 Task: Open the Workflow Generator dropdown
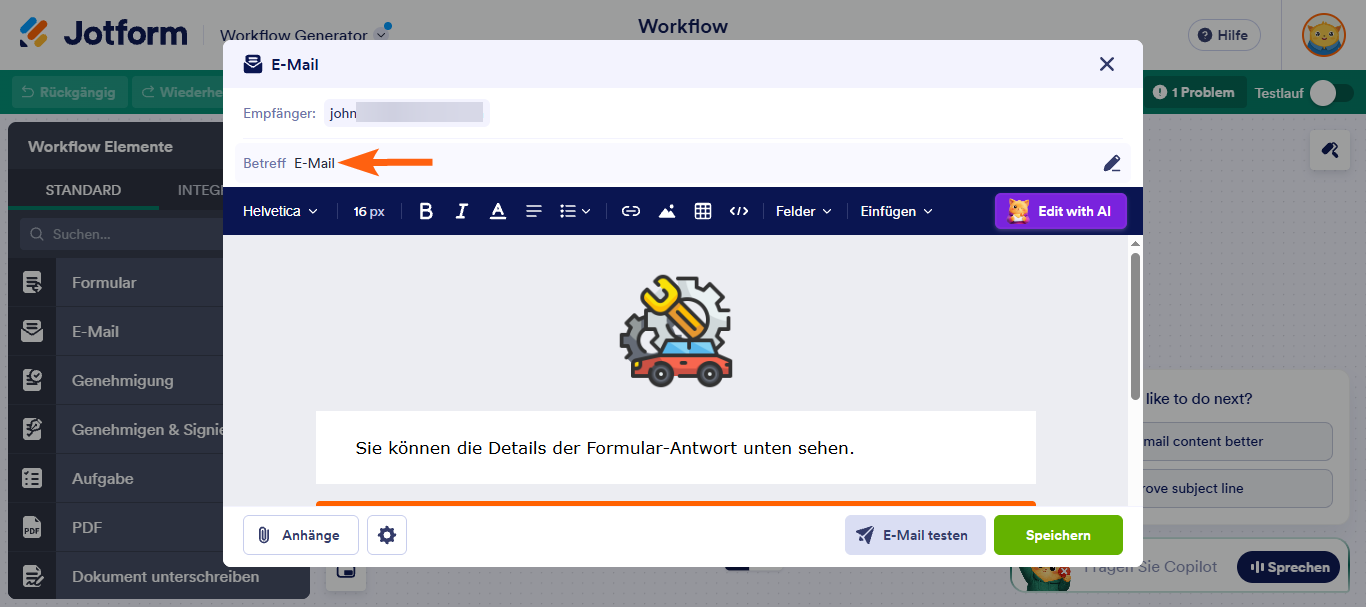tap(304, 35)
